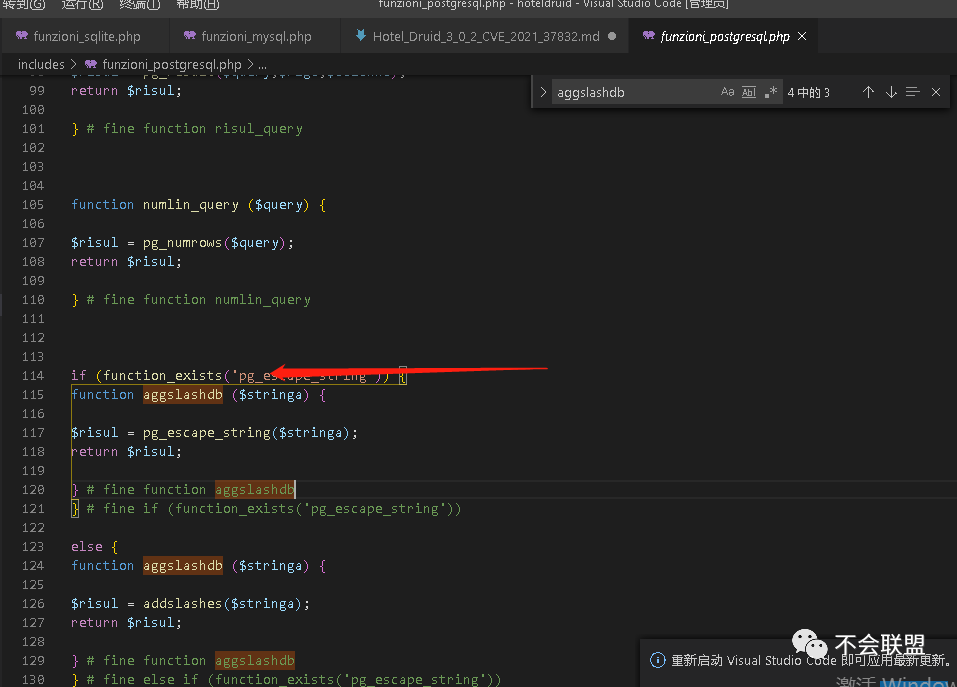Close the funzioni_postgresql.php tab

click(802, 36)
